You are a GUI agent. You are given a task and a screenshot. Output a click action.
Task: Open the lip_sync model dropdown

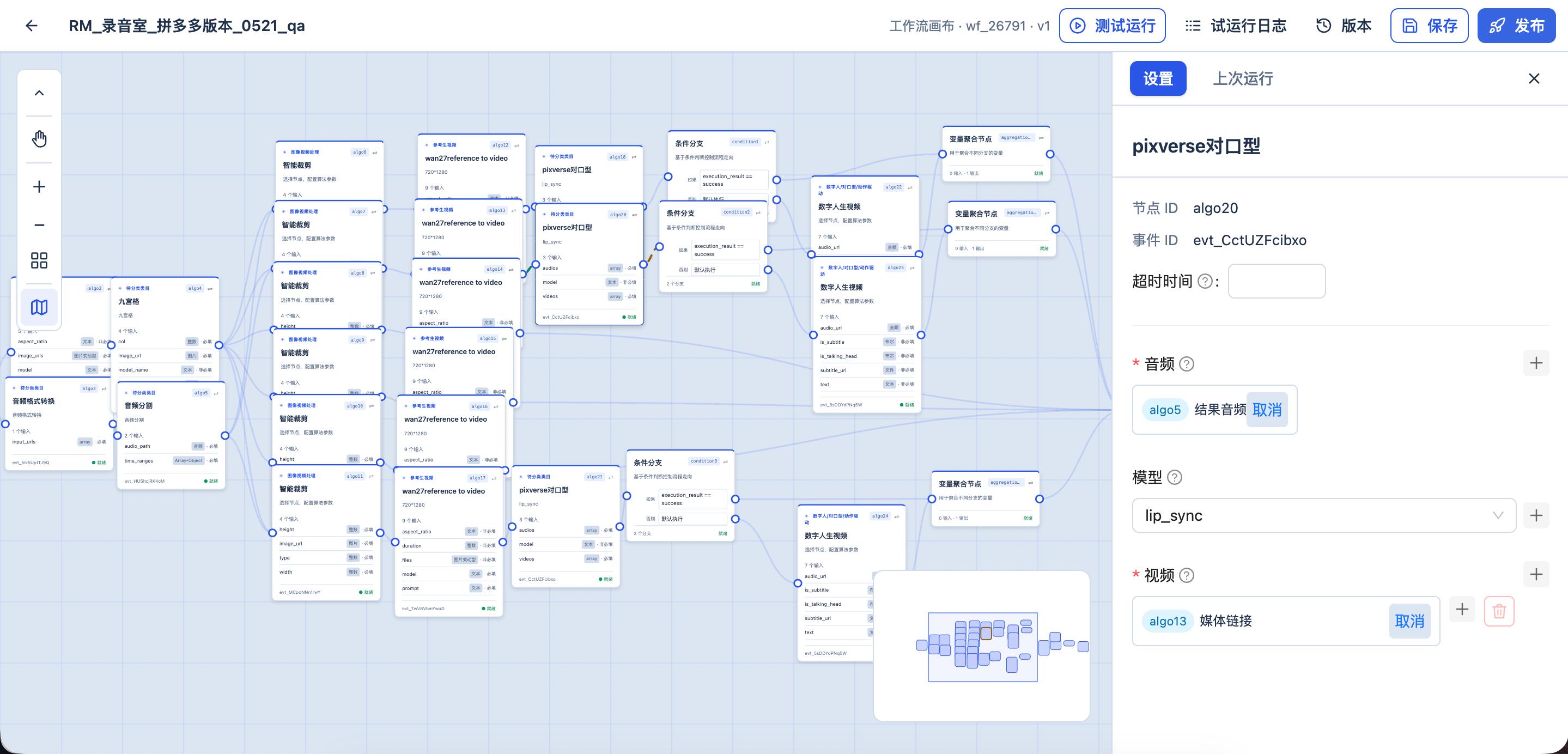coord(1323,515)
